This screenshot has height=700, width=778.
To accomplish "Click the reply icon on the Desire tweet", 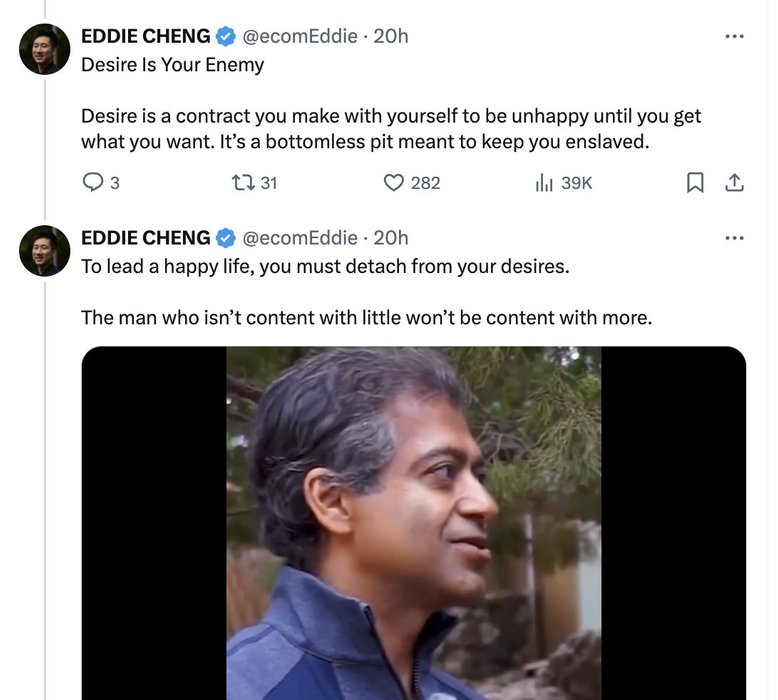I will tap(93, 183).
